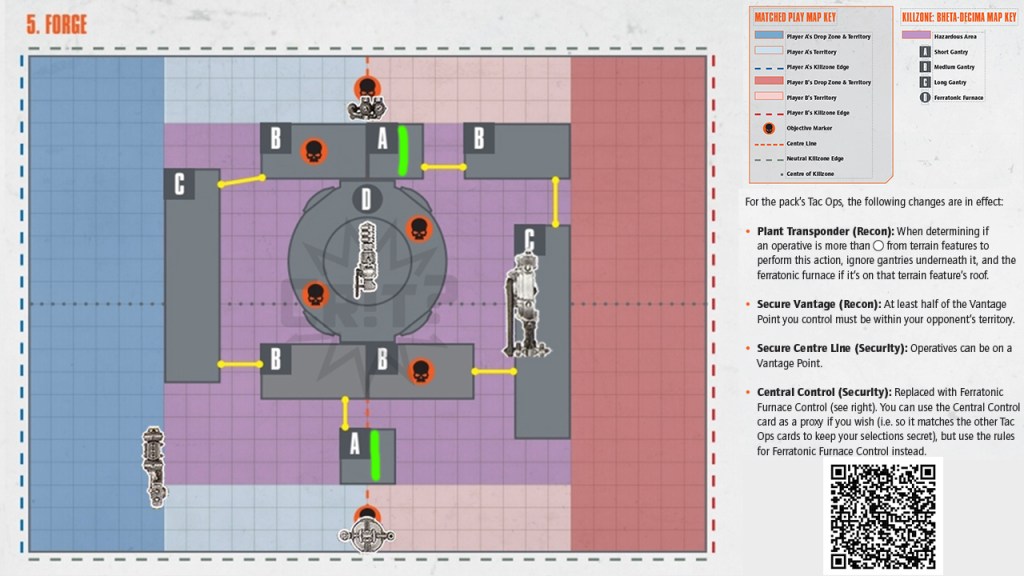Click the Objective Marker skull in the legend
This screenshot has height=576, width=1024.
pos(769,128)
